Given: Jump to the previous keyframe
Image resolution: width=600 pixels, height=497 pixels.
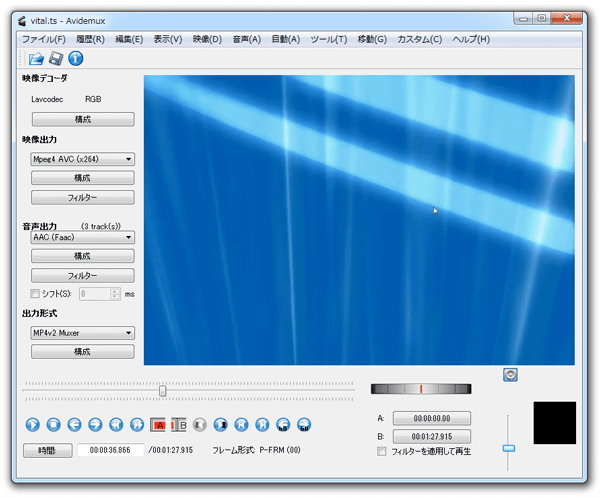Looking at the screenshot, I should coord(116,425).
